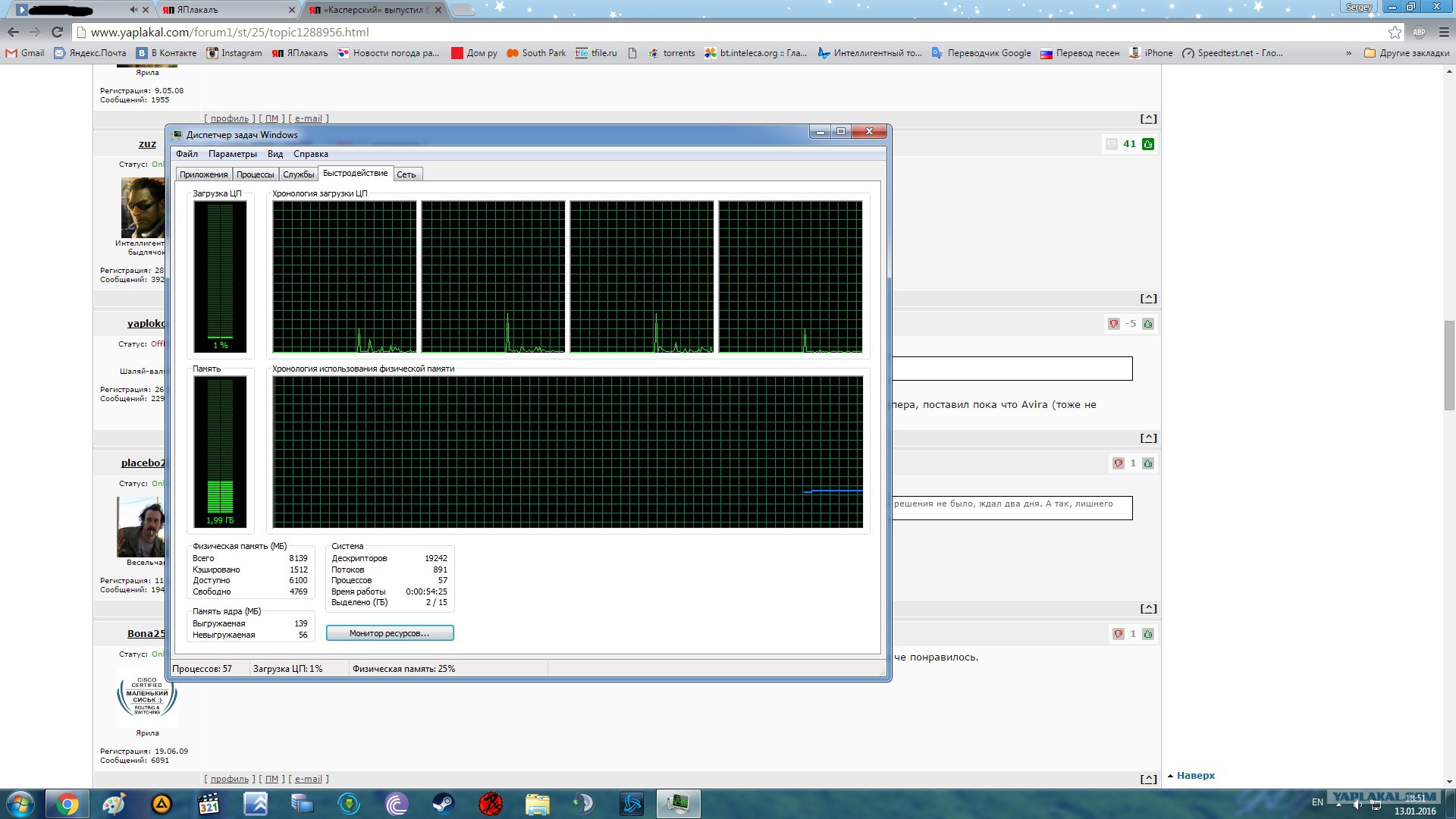Open zuz user profile link
Screen dimensions: 1456x819
pos(147,144)
